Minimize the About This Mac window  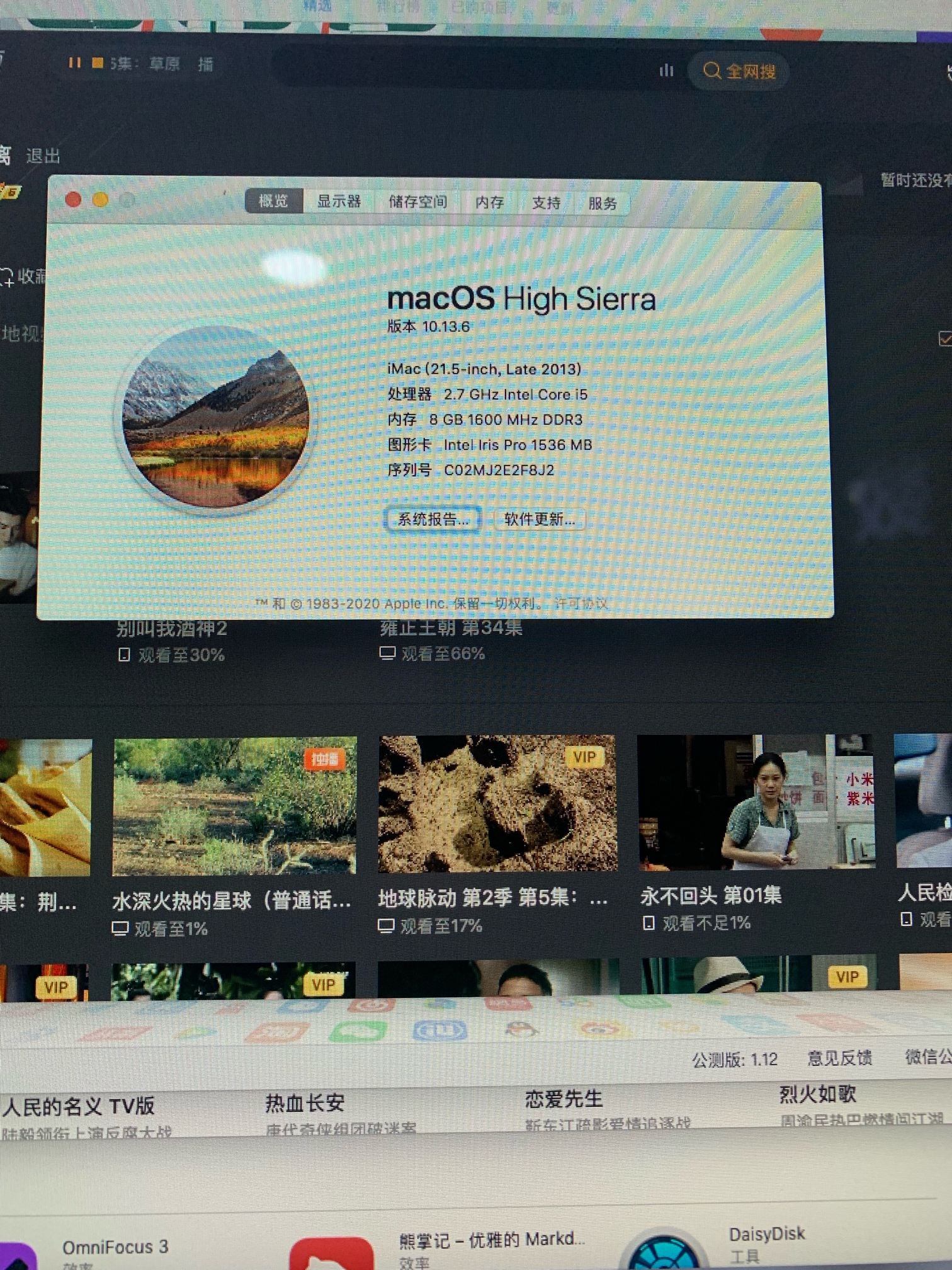(101, 200)
